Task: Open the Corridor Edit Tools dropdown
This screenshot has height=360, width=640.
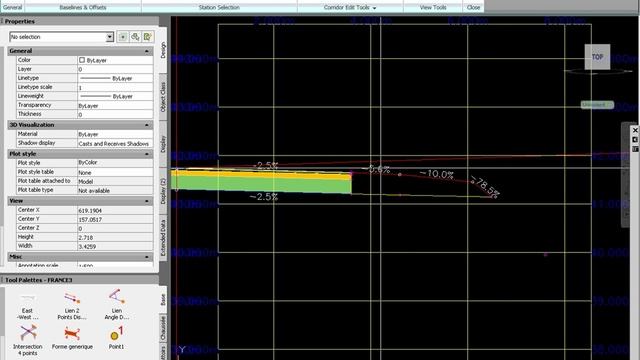Action: (350, 7)
